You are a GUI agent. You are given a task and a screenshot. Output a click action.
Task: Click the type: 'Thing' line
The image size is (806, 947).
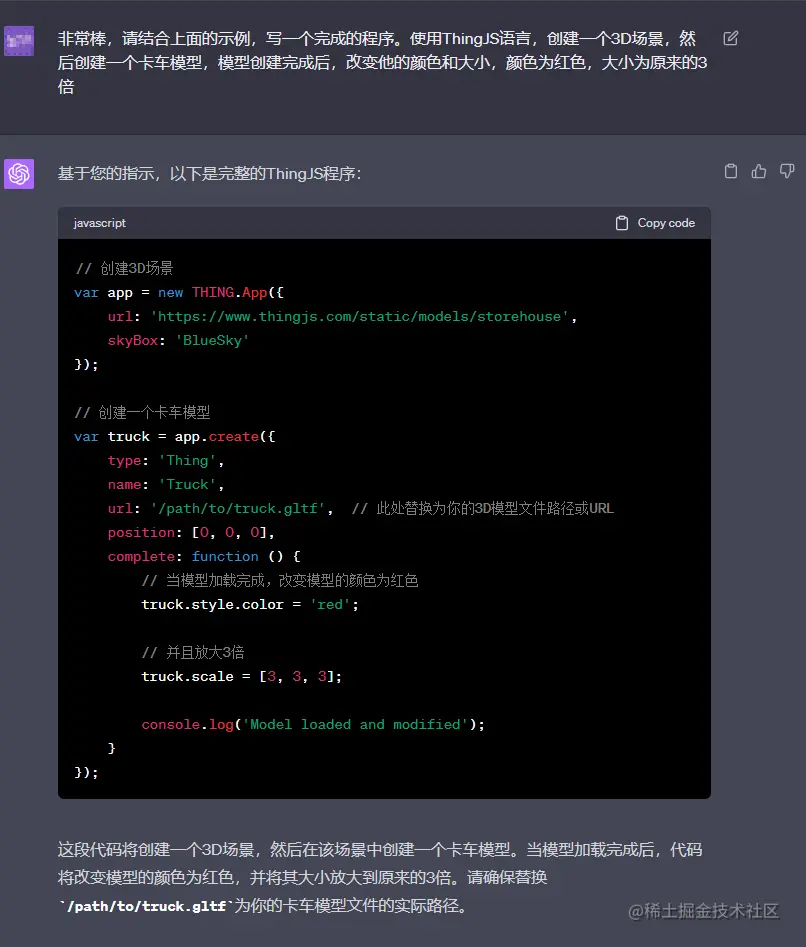point(166,461)
